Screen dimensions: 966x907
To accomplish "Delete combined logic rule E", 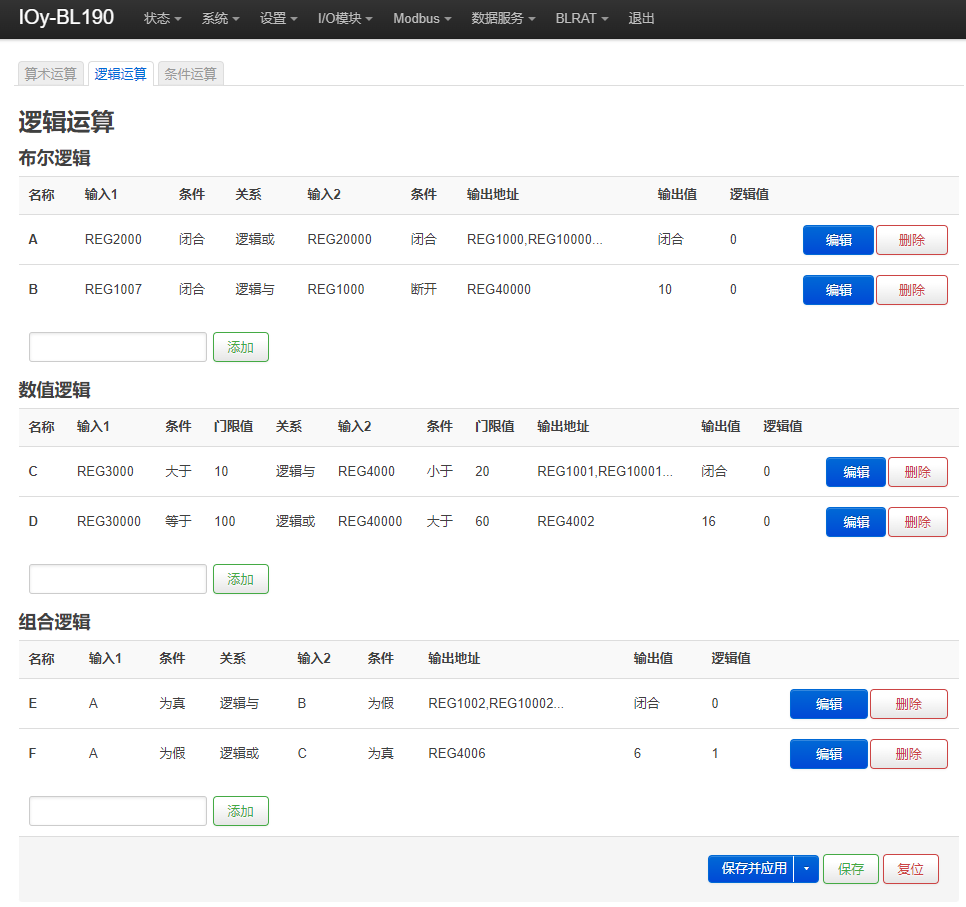I will coord(909,704).
